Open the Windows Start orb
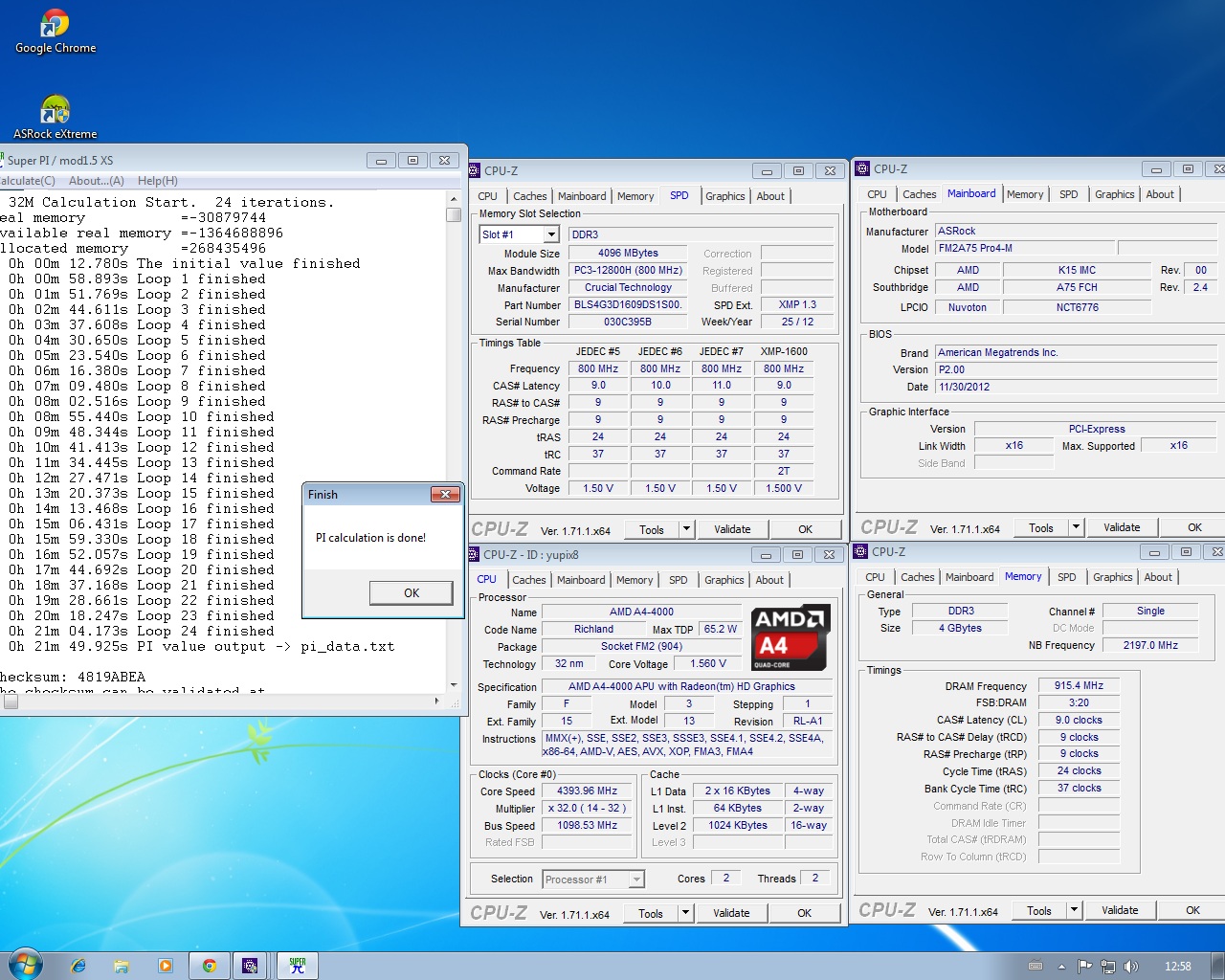This screenshot has width=1225, height=980. tap(25, 965)
